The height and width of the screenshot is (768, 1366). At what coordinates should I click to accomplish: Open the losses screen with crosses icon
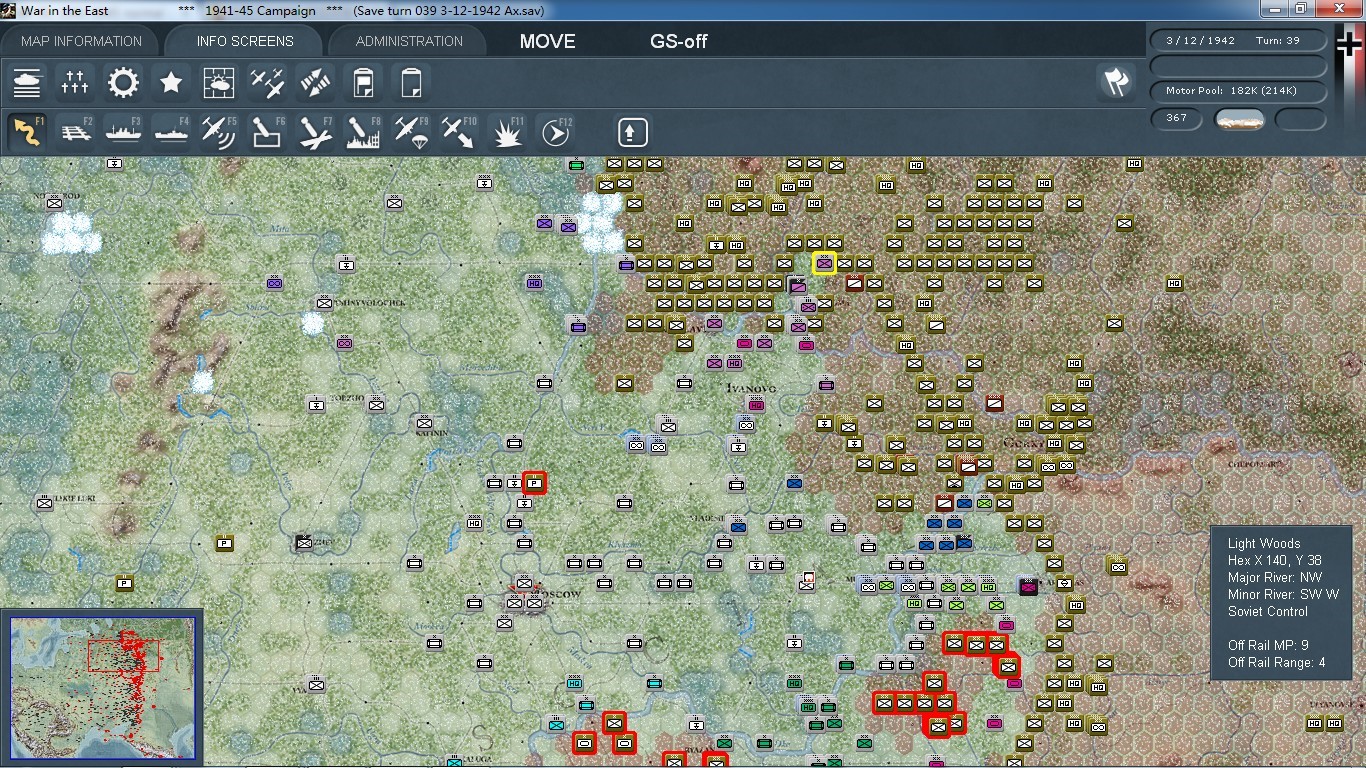(75, 83)
